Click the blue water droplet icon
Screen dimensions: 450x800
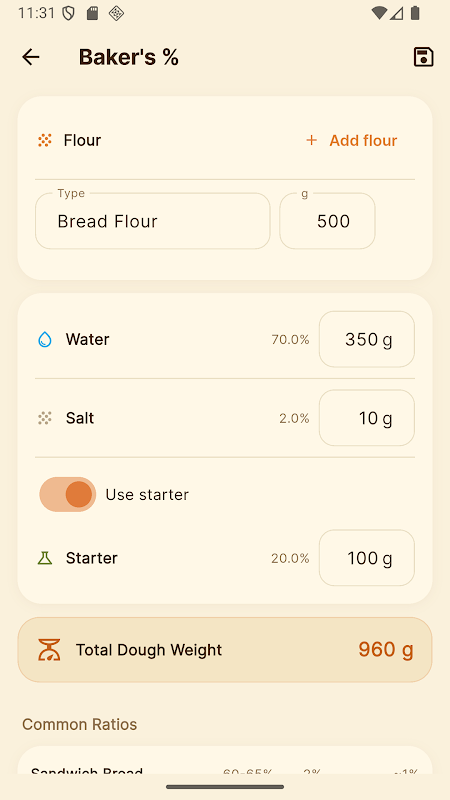pos(45,339)
